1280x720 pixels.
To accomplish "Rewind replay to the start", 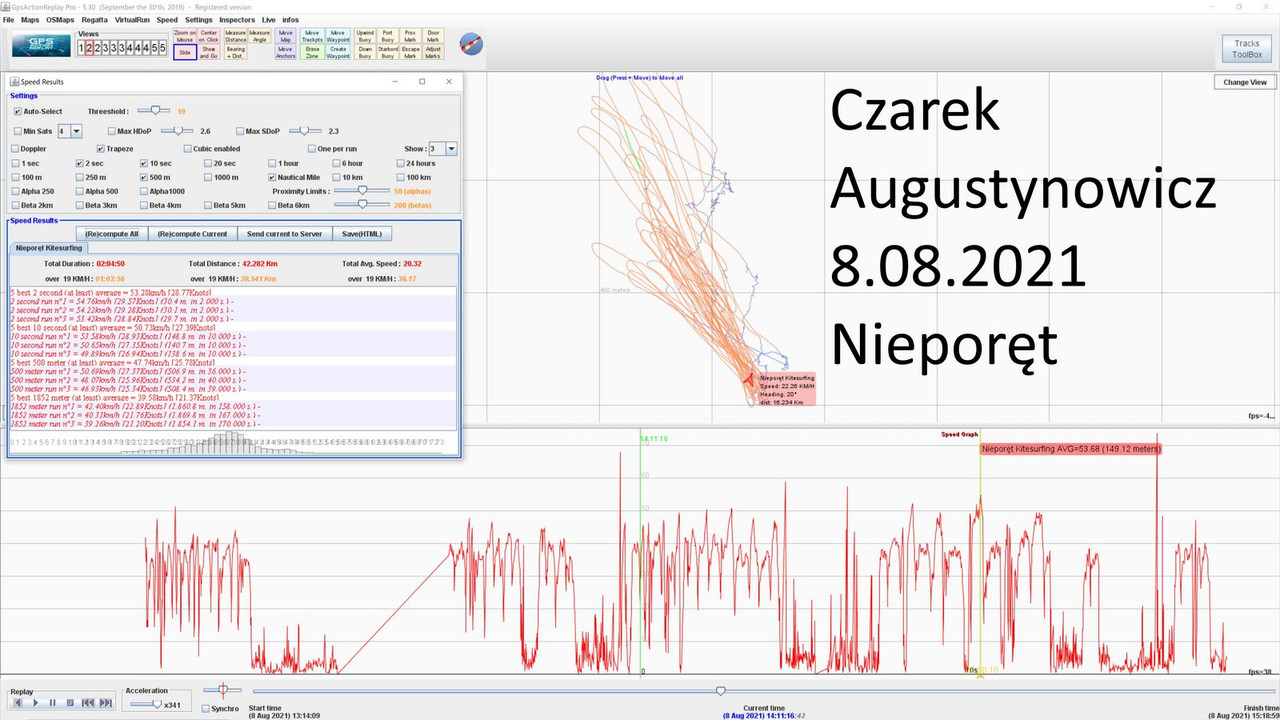I will 88,703.
